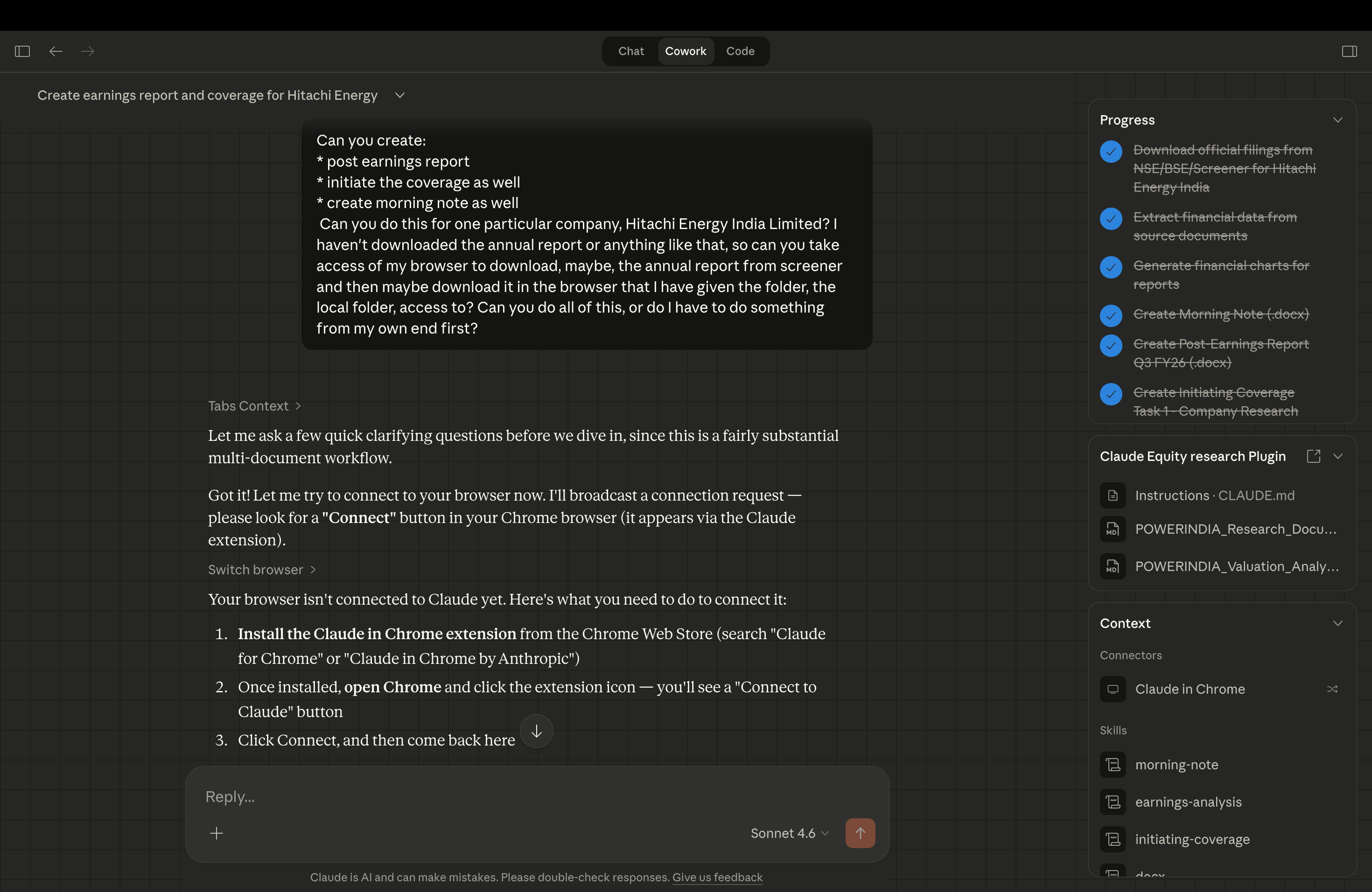Toggle the right side panel icon
1372x892 pixels.
pos(1349,51)
